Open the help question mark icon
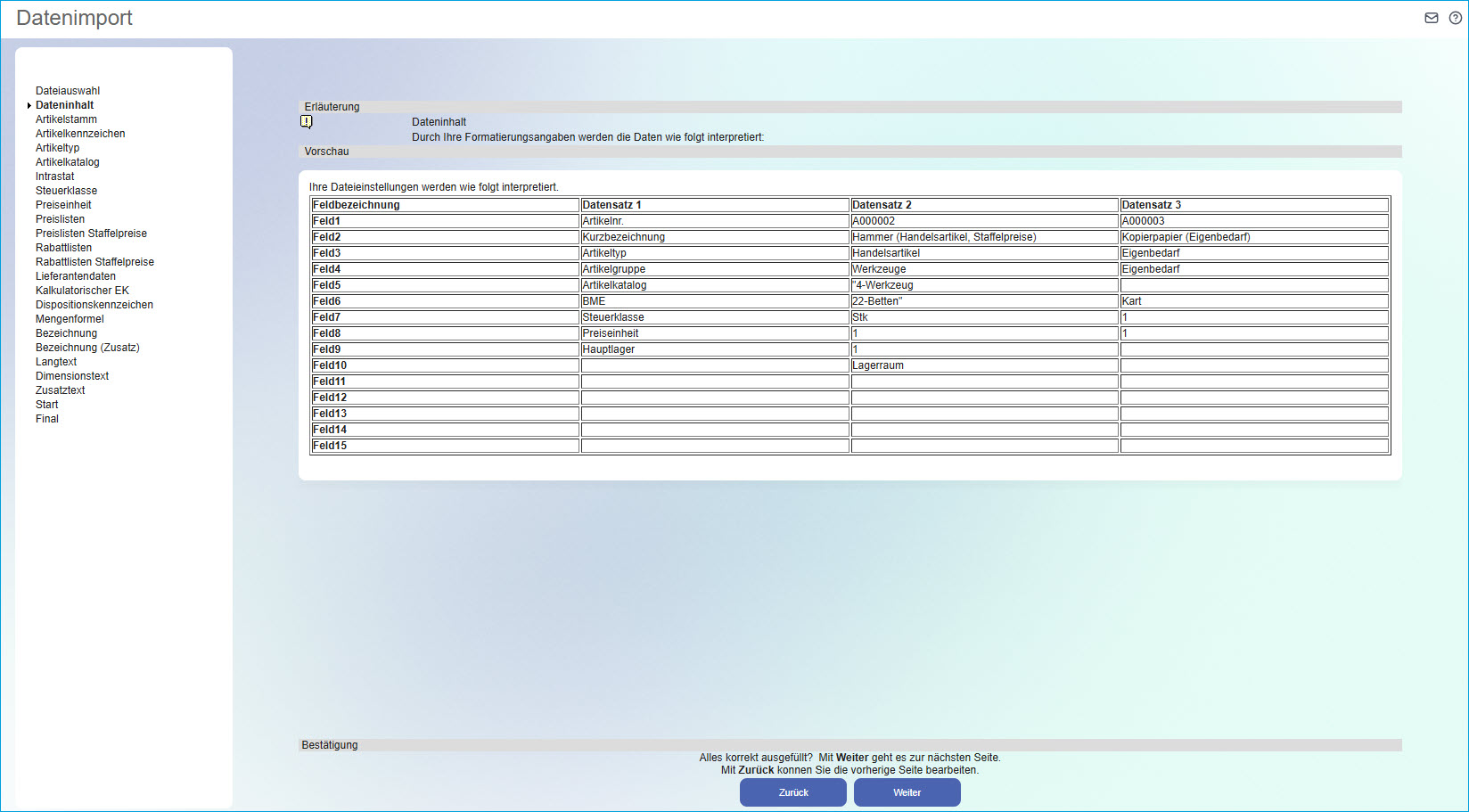This screenshot has height=812, width=1469. 1455,18
